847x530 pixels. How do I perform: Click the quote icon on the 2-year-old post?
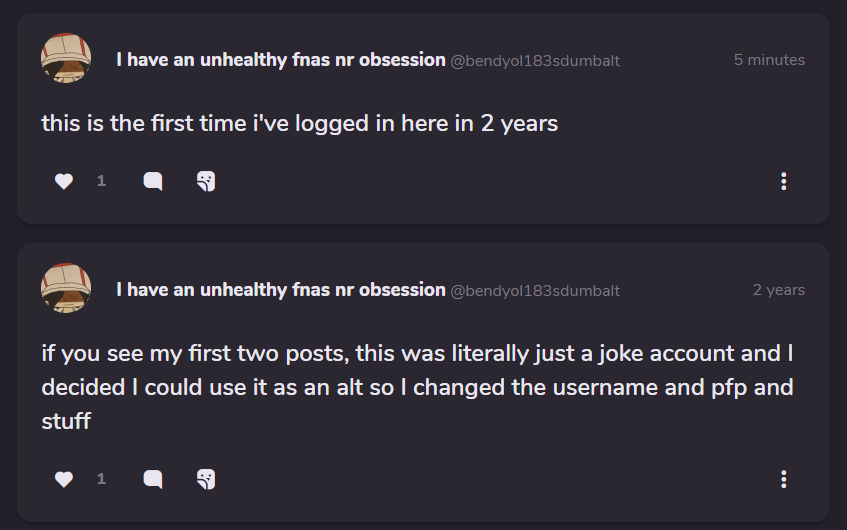[x=206, y=479]
